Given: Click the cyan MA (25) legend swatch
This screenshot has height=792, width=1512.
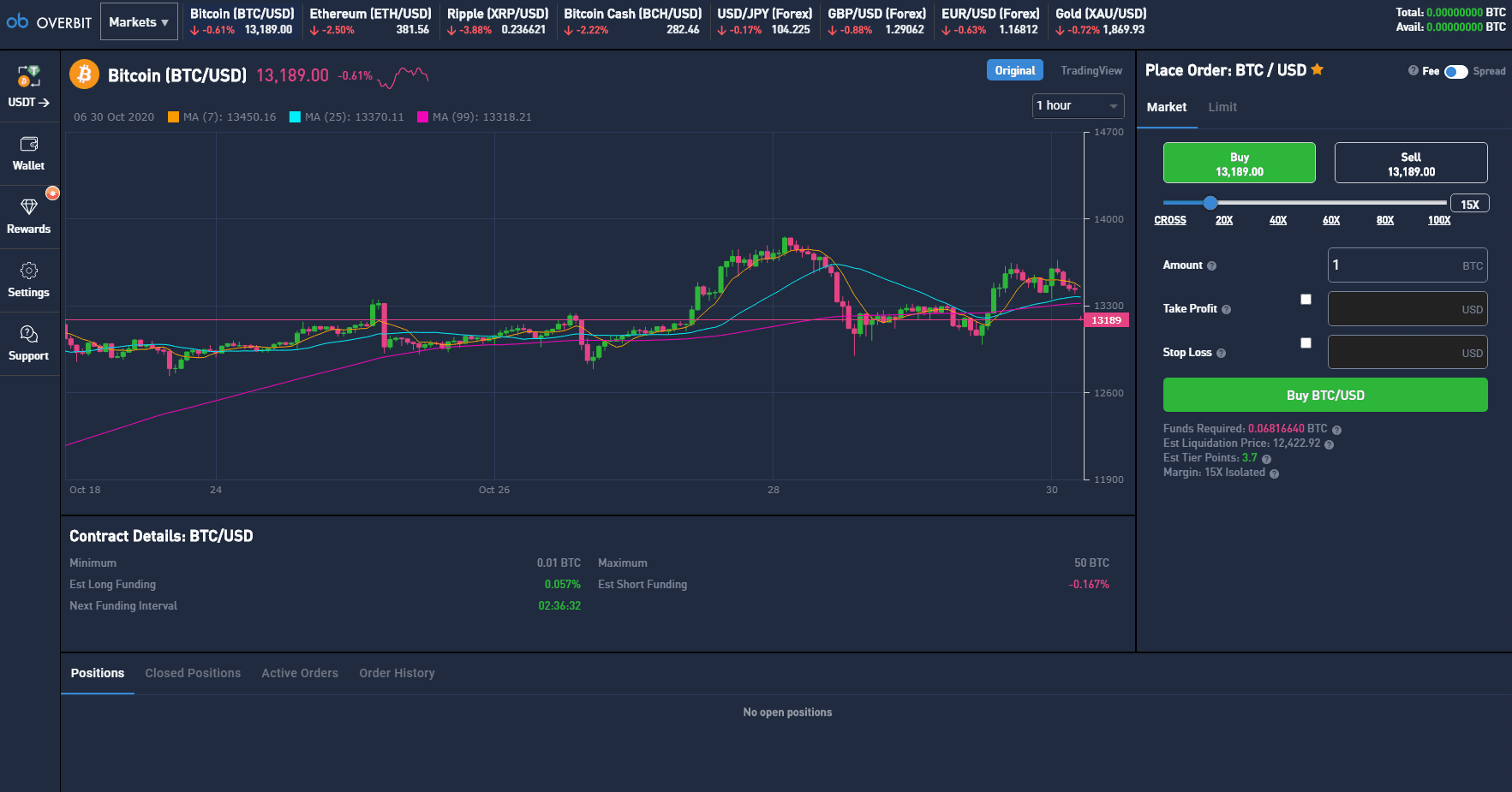Looking at the screenshot, I should coord(296,117).
